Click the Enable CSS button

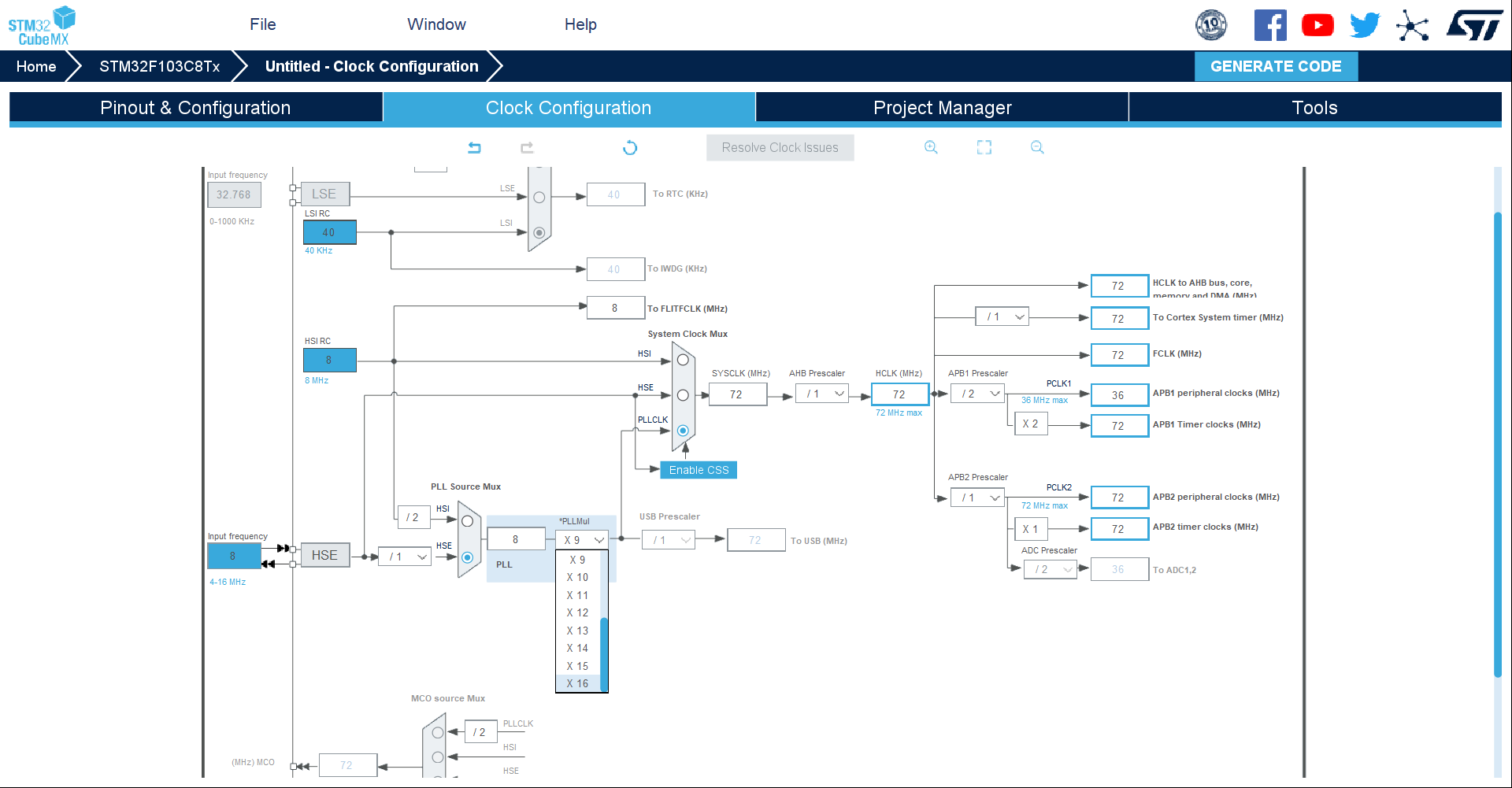coord(699,470)
